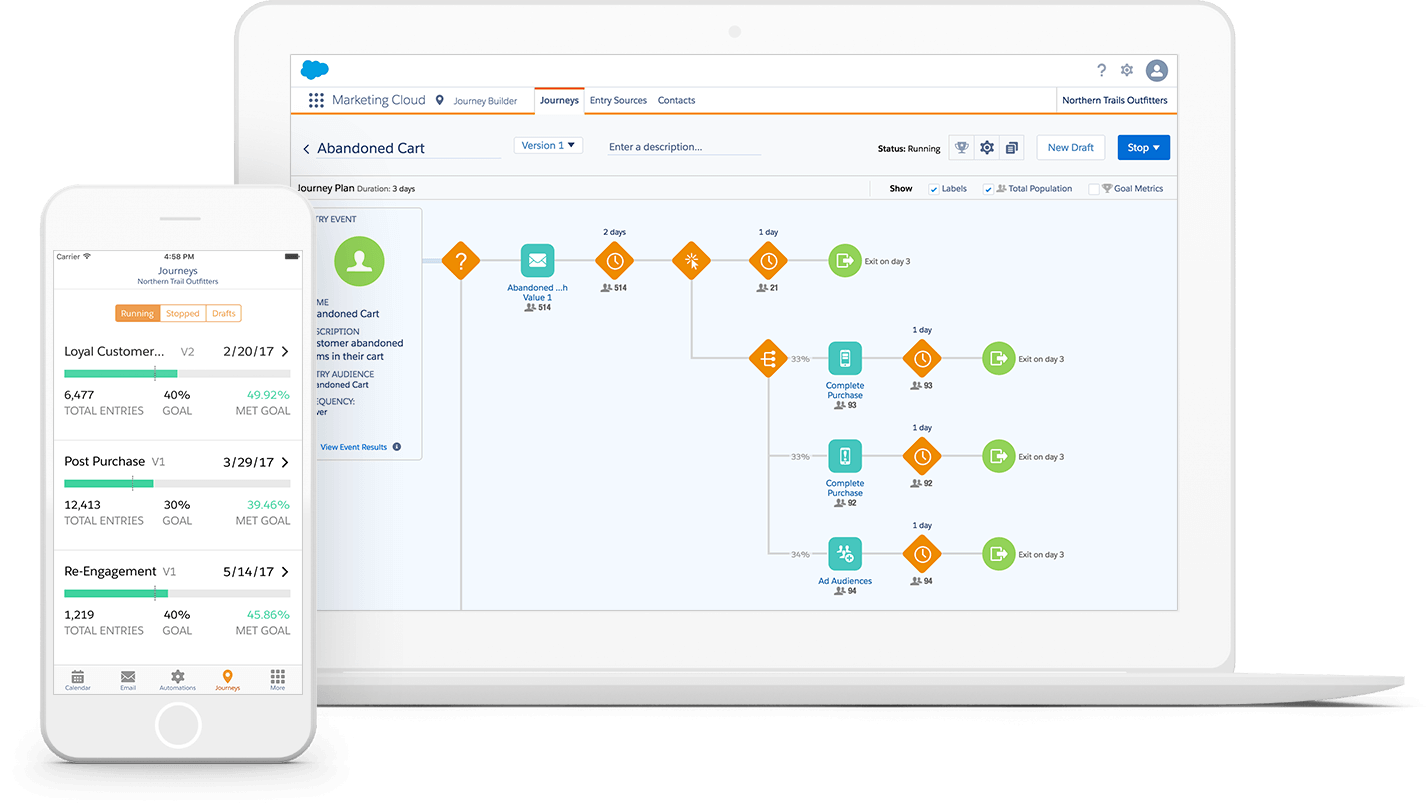
Task: Open Northern Trails Outfitters account switcher
Action: pyautogui.click(x=1114, y=100)
